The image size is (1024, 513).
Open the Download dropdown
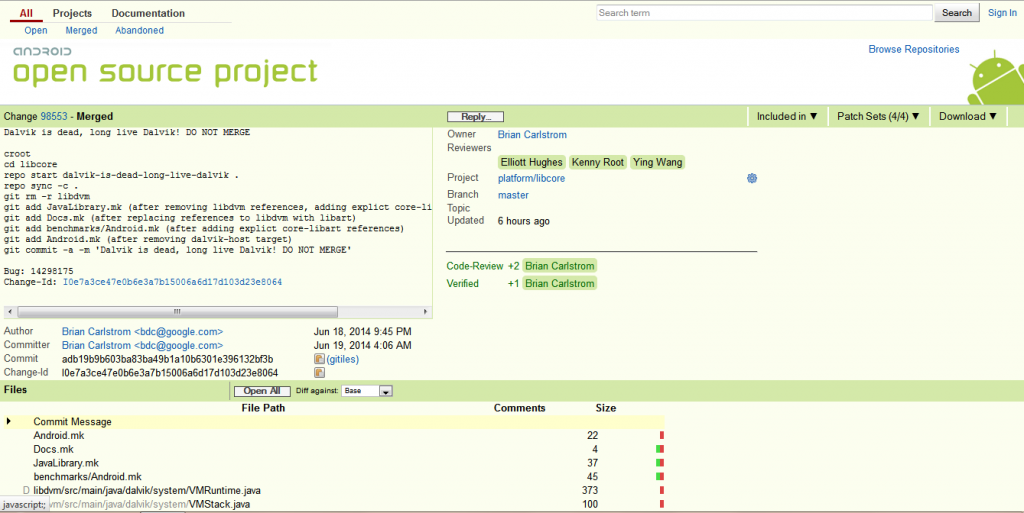pos(968,116)
